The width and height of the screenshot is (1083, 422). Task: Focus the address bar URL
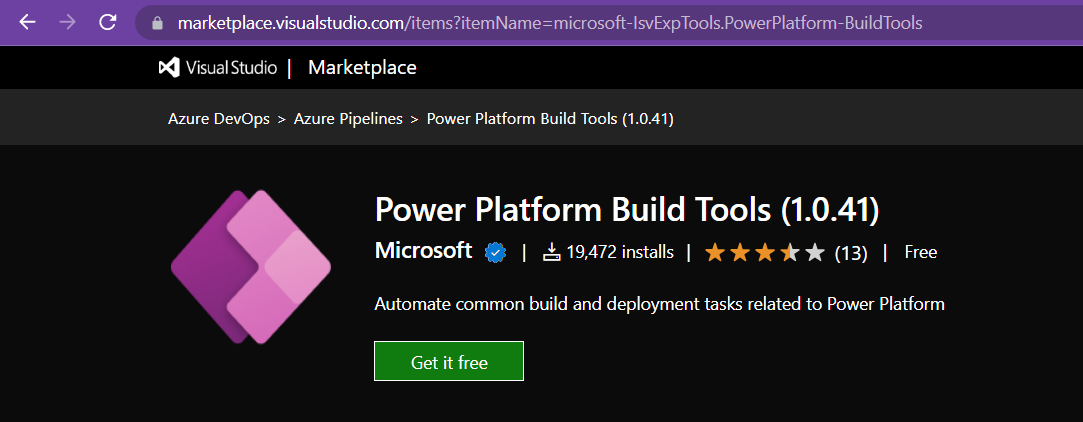(x=550, y=22)
